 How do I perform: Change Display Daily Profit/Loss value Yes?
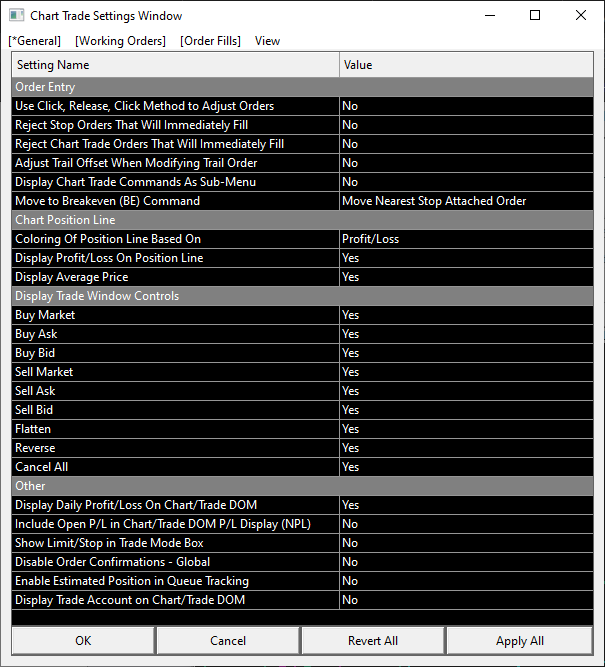coord(466,505)
